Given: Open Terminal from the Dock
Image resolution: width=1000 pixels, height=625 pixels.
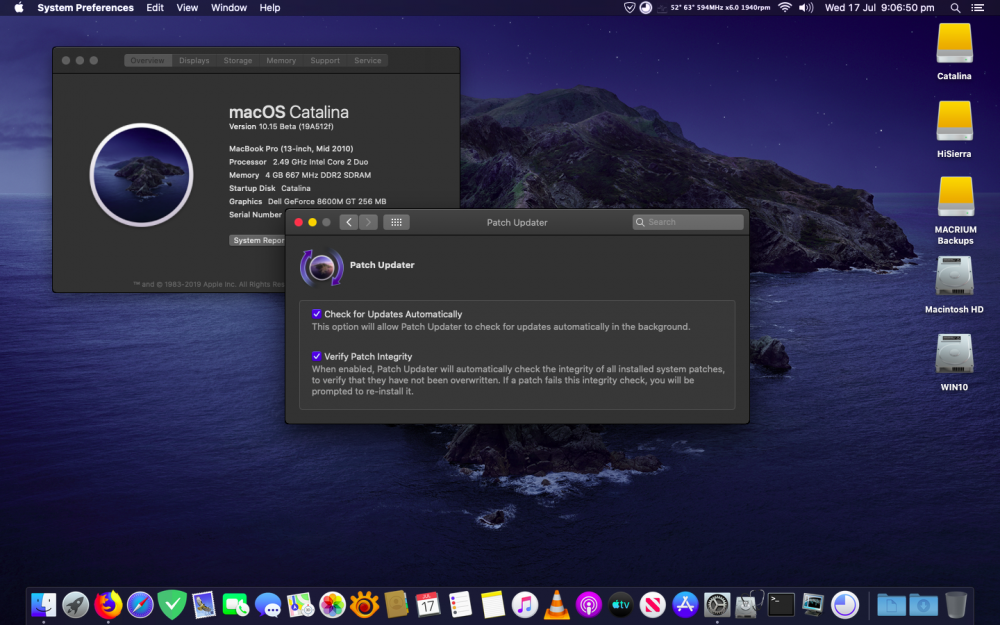Looking at the screenshot, I should (781, 605).
